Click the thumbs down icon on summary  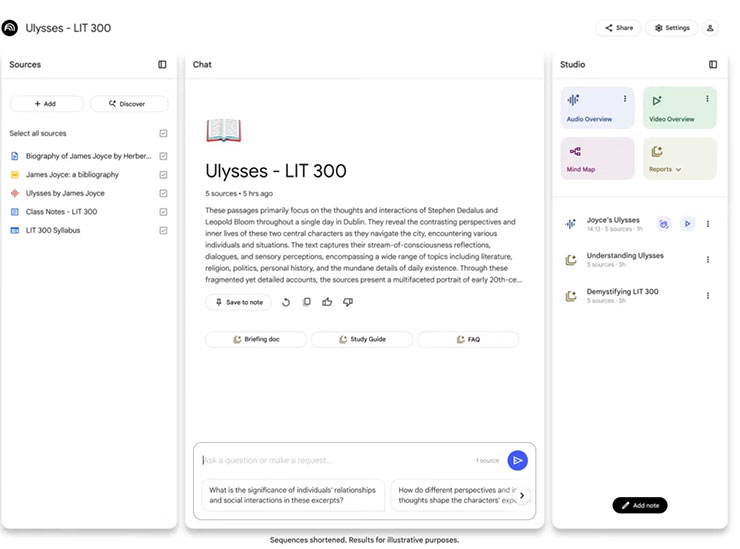coord(348,302)
